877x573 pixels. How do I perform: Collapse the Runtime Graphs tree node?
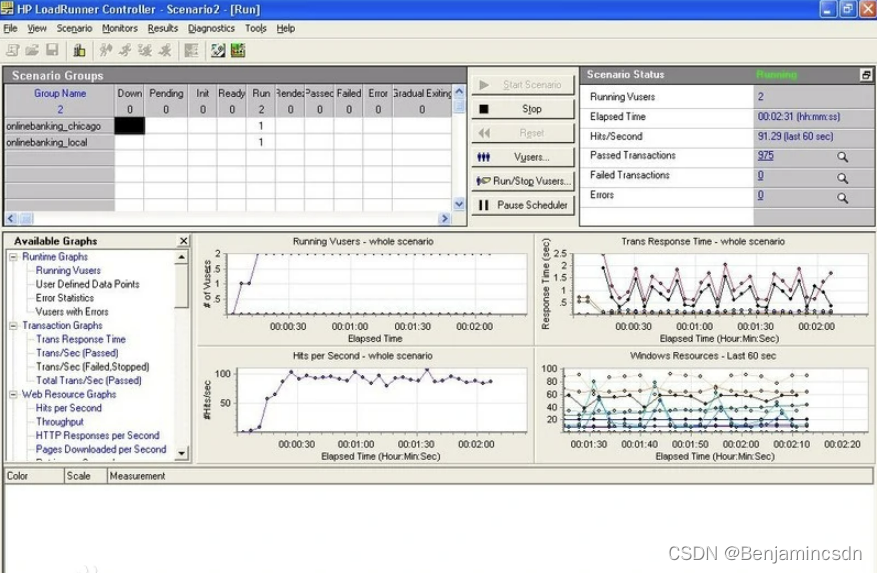tap(13, 257)
